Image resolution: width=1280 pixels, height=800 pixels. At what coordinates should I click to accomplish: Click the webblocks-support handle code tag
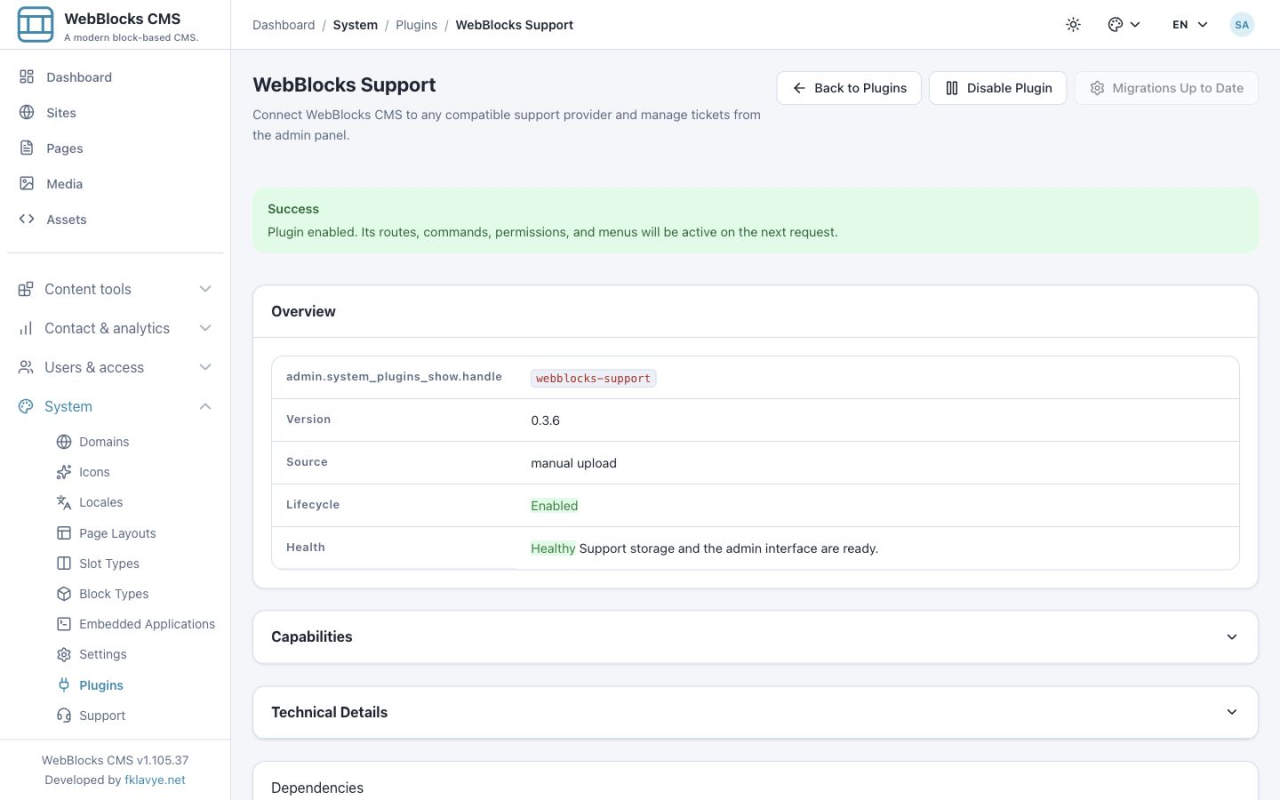(x=593, y=378)
